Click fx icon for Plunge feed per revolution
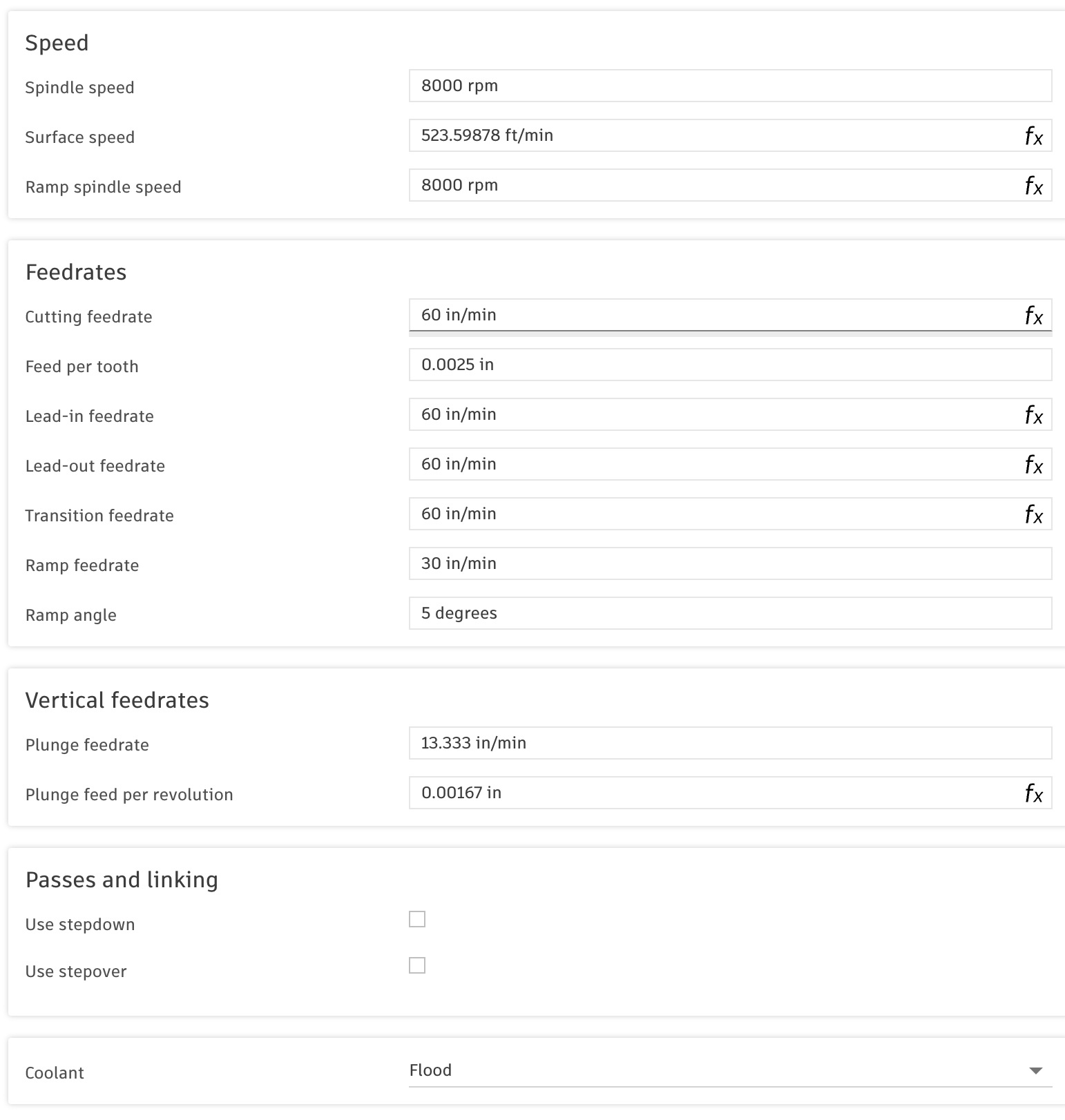This screenshot has width=1065, height=1120. click(1033, 793)
